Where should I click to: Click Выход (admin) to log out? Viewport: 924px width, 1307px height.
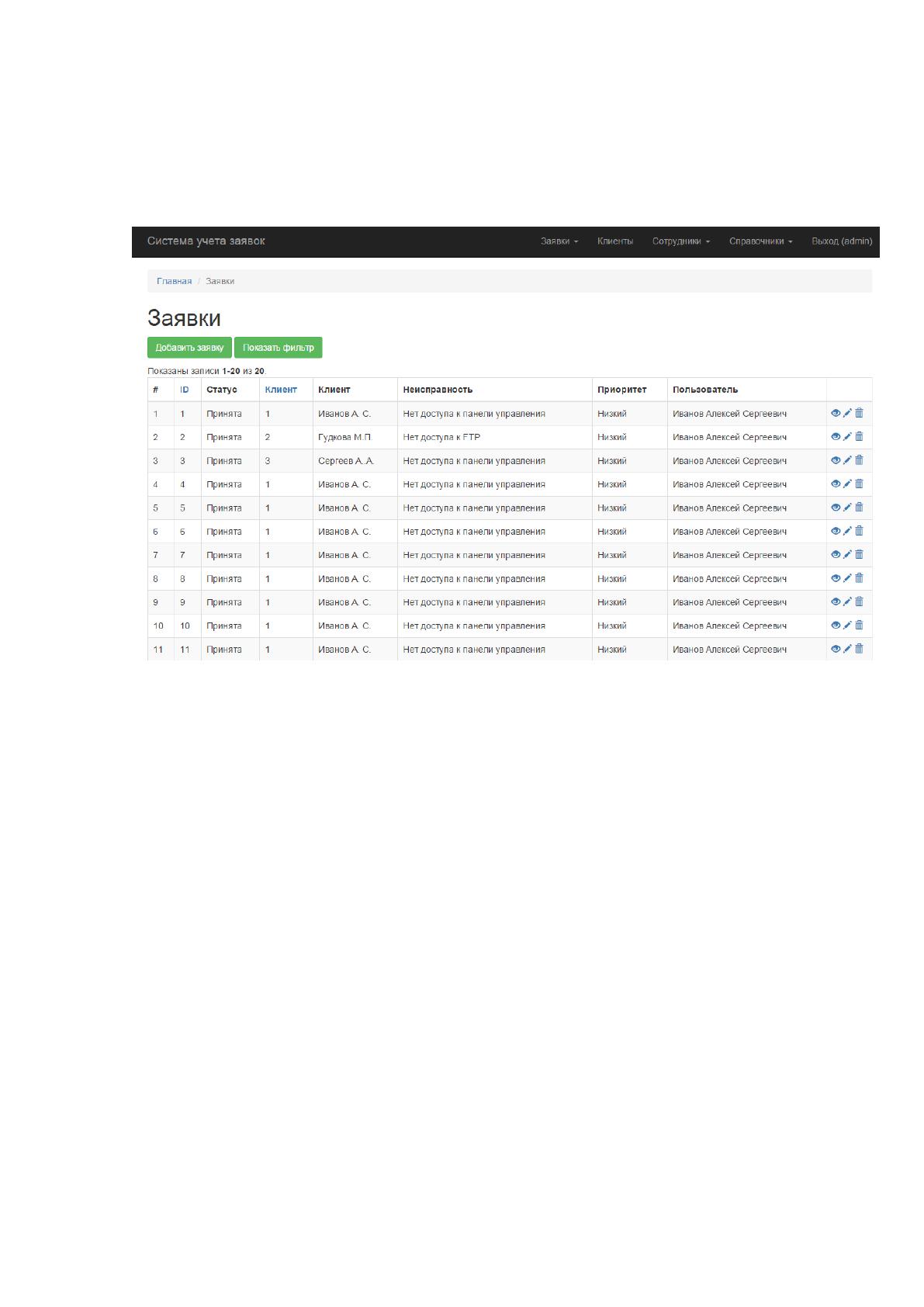(842, 241)
